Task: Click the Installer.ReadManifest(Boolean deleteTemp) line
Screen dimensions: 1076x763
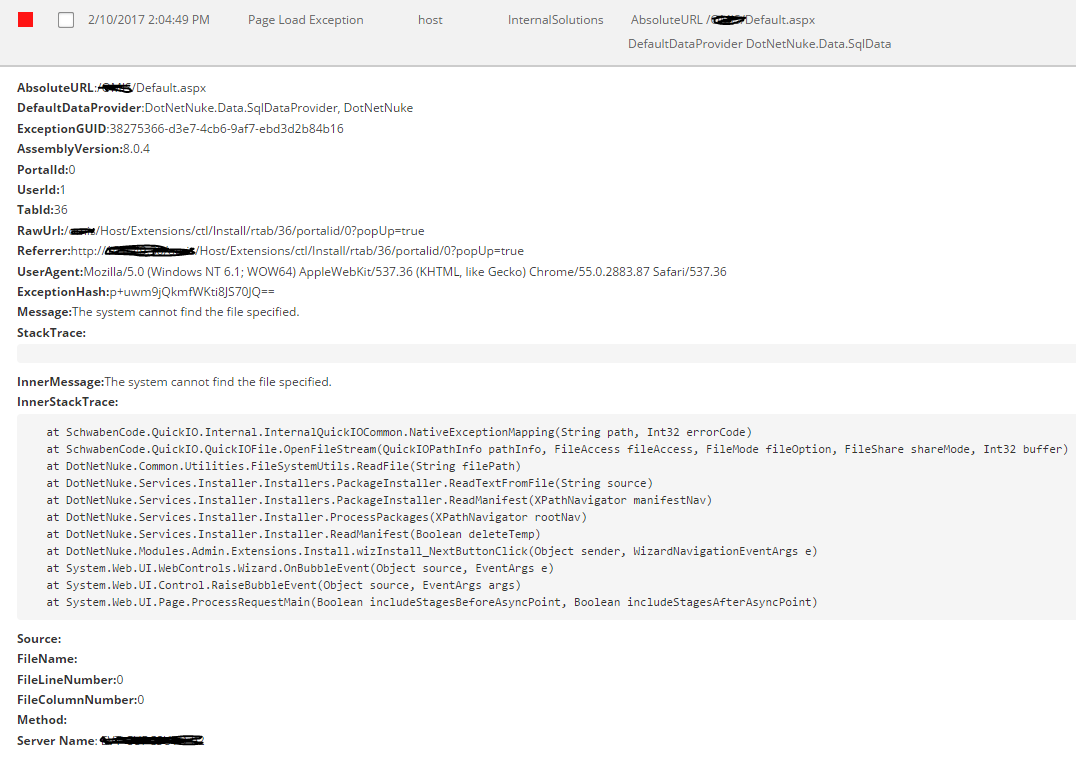Action: (x=294, y=535)
